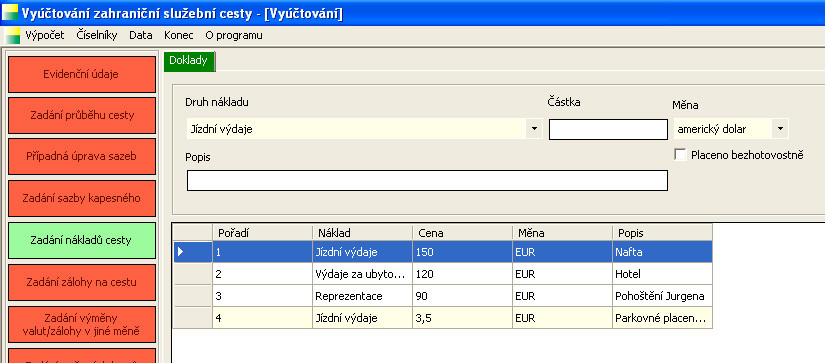Screen dimensions: 825x363
Task: Open Zadání průběhu cesty step
Action: (x=82, y=115)
